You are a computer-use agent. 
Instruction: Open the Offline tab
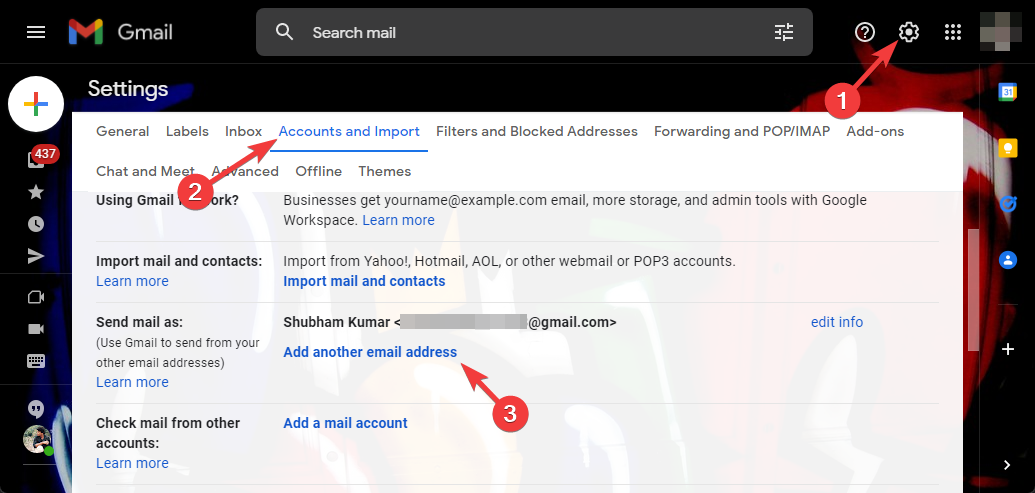pyautogui.click(x=319, y=171)
